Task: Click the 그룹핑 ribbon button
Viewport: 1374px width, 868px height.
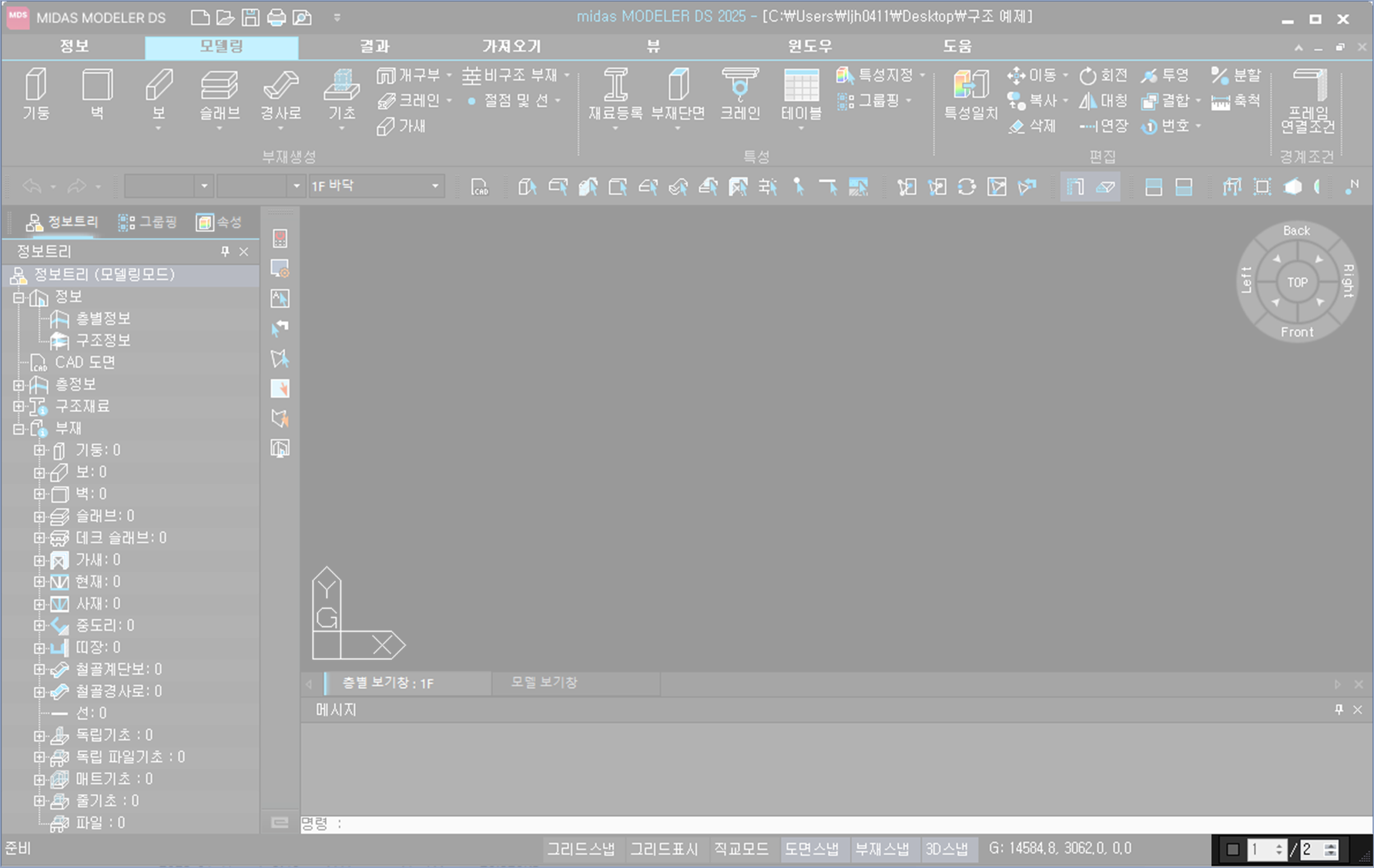Action: pos(868,101)
